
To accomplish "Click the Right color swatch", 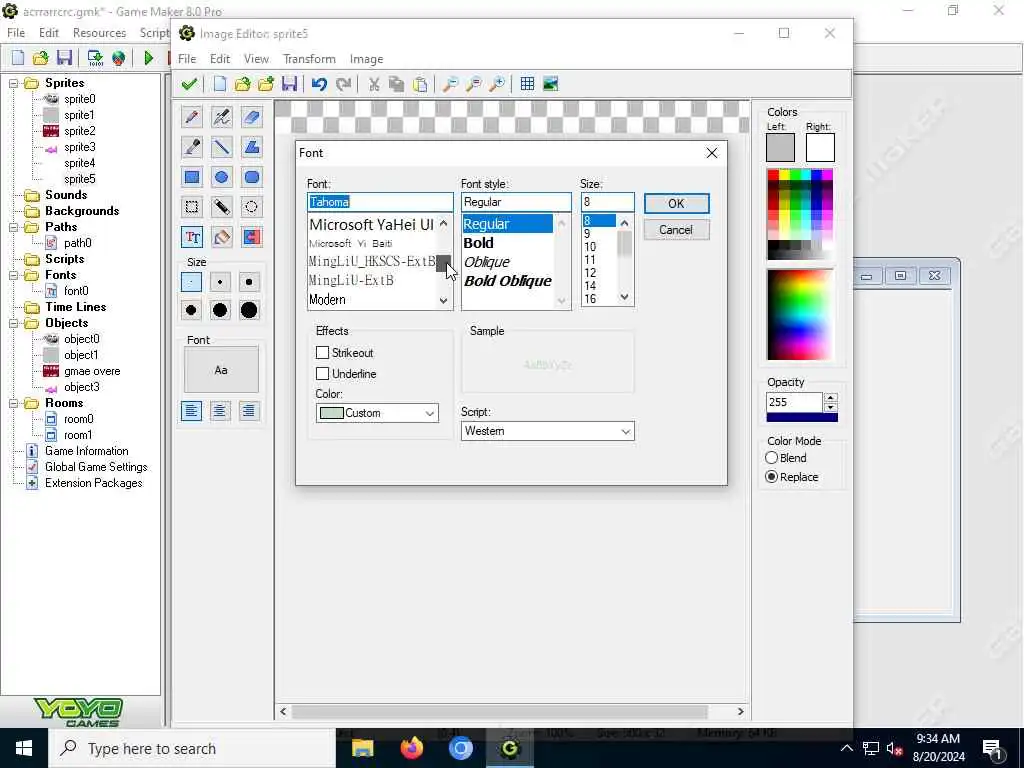I will pos(820,148).
